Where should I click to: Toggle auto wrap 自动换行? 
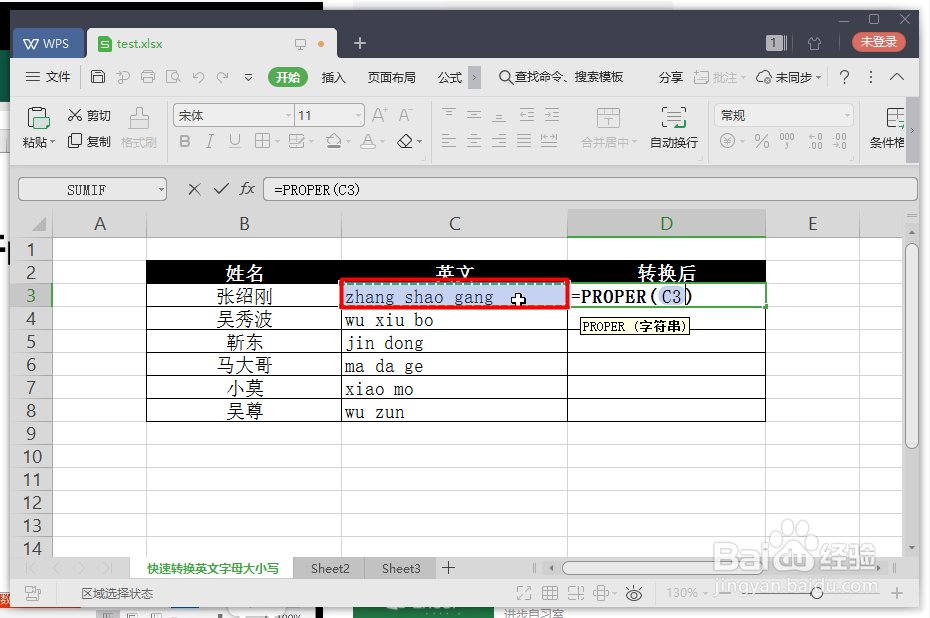click(x=674, y=127)
